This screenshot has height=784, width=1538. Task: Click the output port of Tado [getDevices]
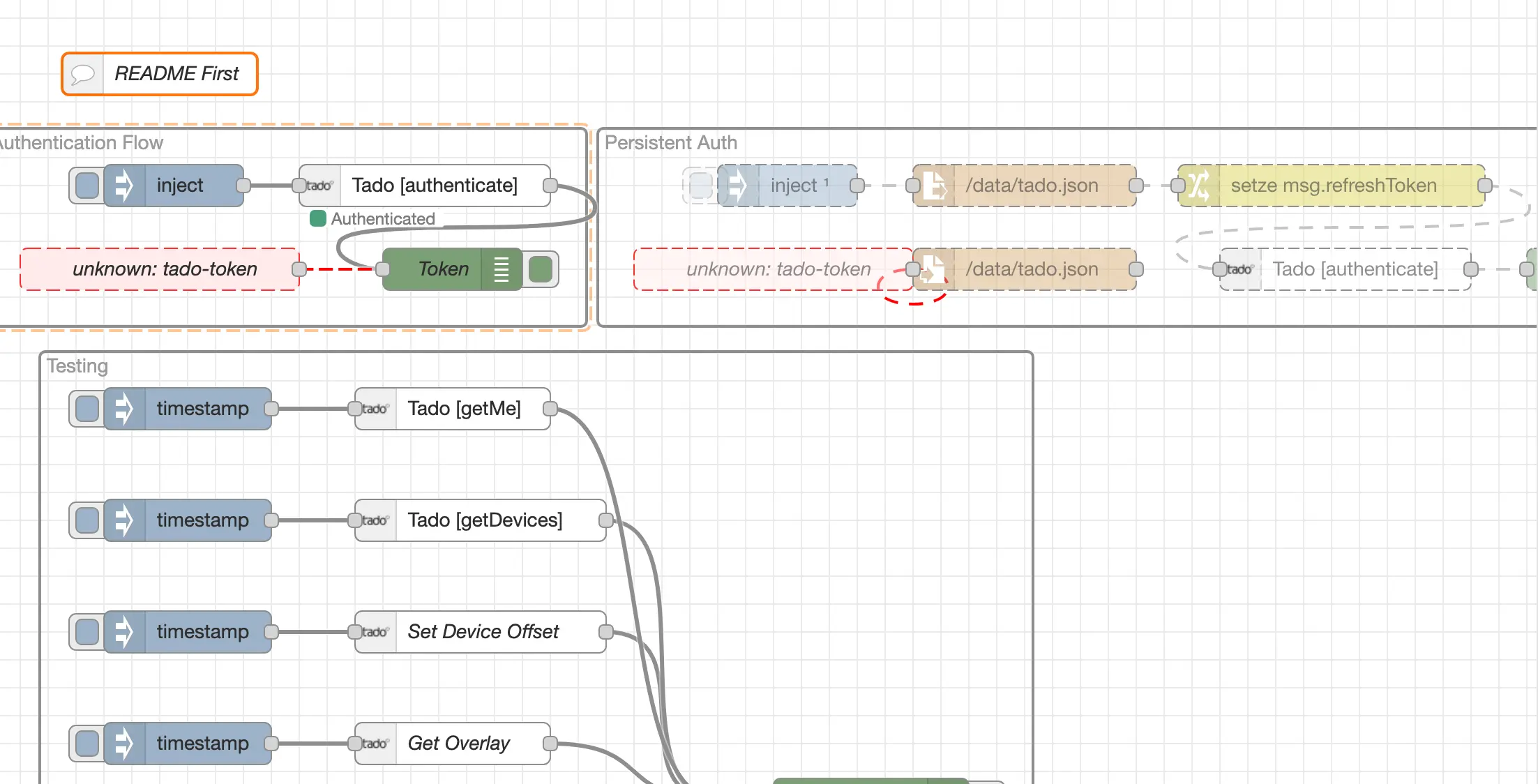pyautogui.click(x=606, y=520)
